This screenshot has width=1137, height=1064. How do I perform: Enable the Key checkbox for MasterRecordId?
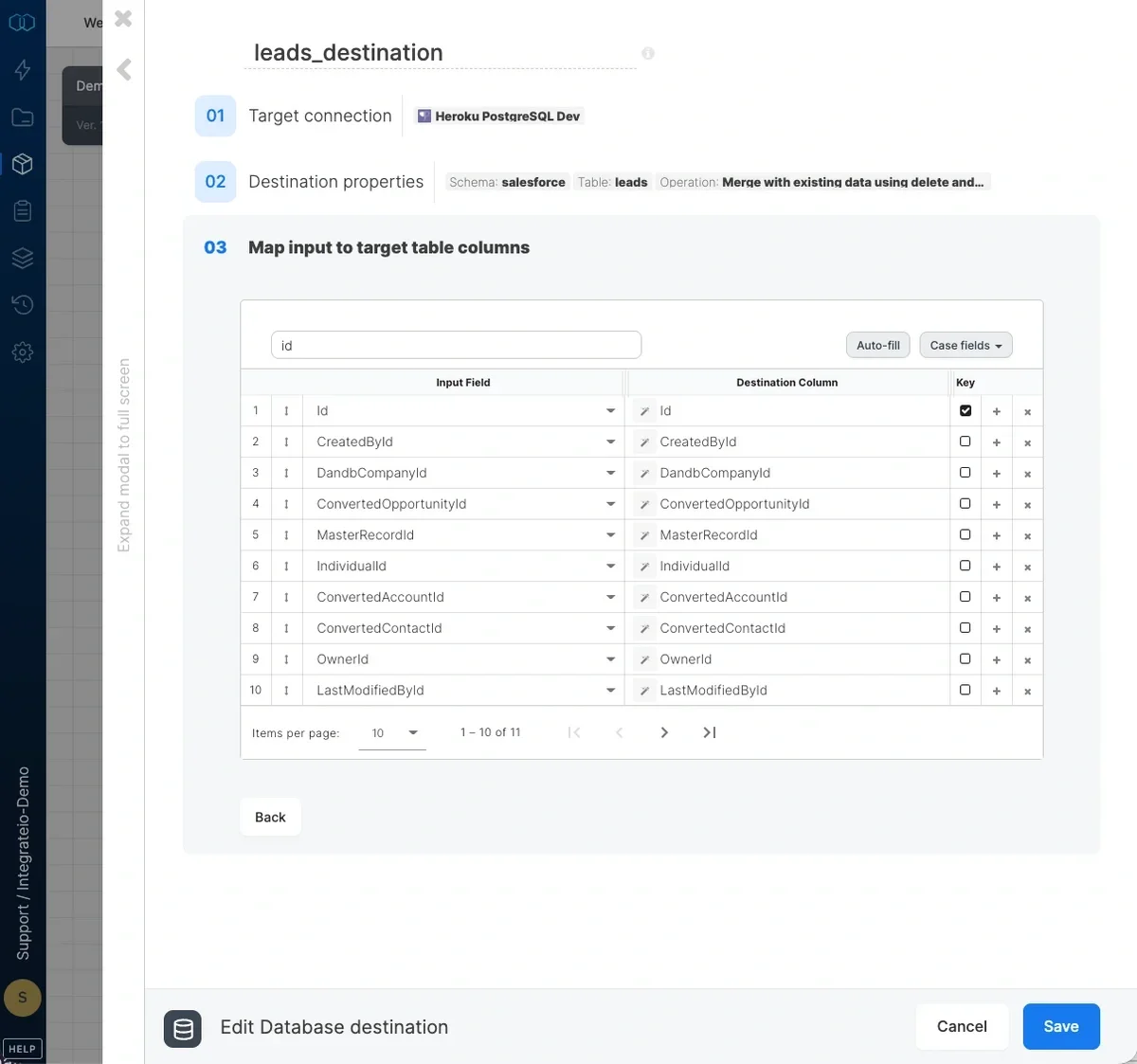coord(965,534)
